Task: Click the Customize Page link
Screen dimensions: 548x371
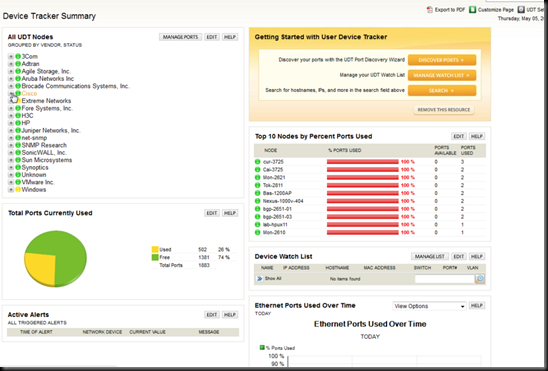Action: [496, 10]
